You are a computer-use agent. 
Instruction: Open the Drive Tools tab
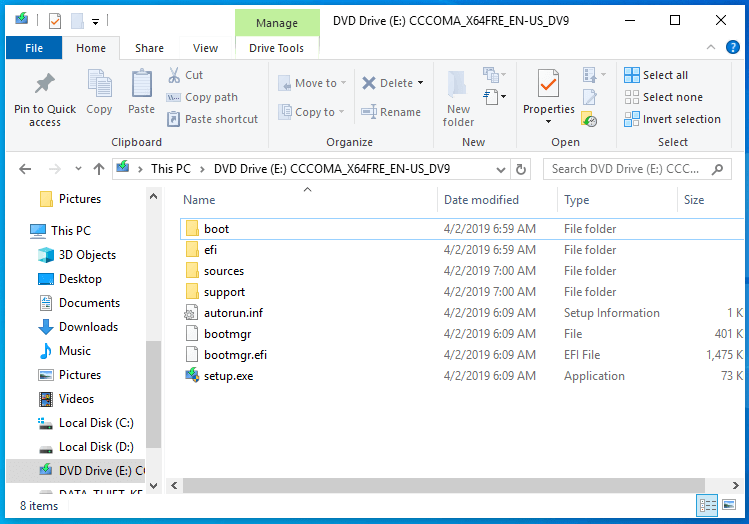click(276, 48)
